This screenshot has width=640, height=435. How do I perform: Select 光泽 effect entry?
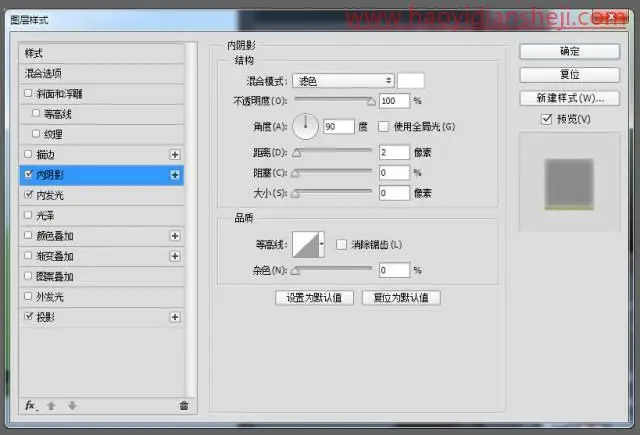click(x=102, y=215)
